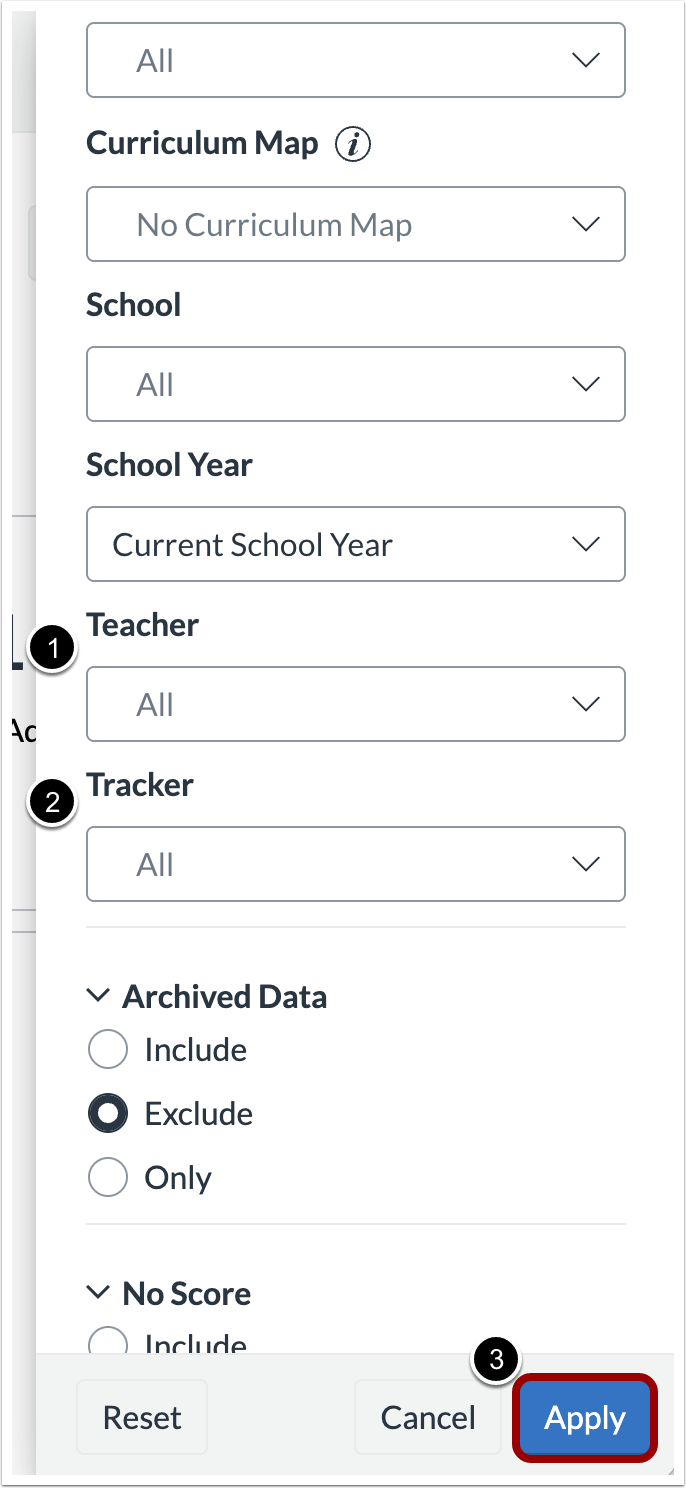Screen dimensions: 686x1488
Task: Select the Exclude option under Archived Data
Action: pyautogui.click(x=108, y=1113)
